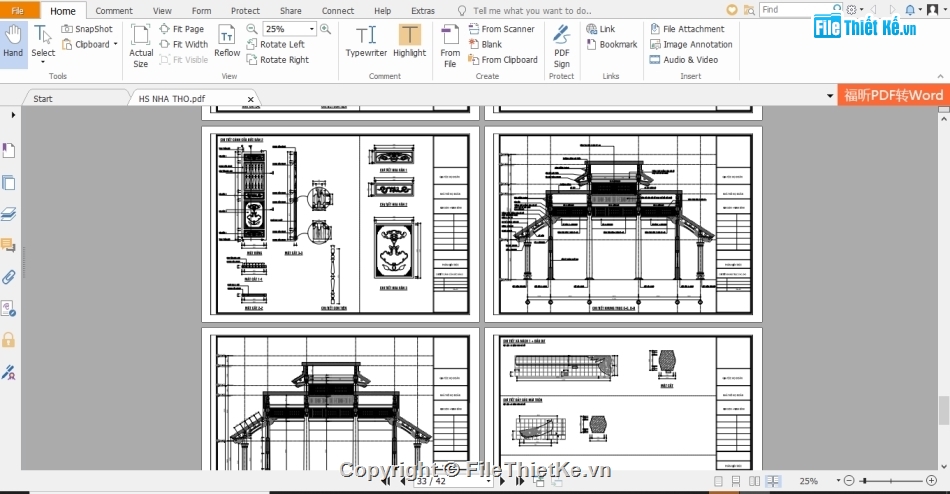Go to the previous page
This screenshot has height=494, width=950.
click(403, 481)
